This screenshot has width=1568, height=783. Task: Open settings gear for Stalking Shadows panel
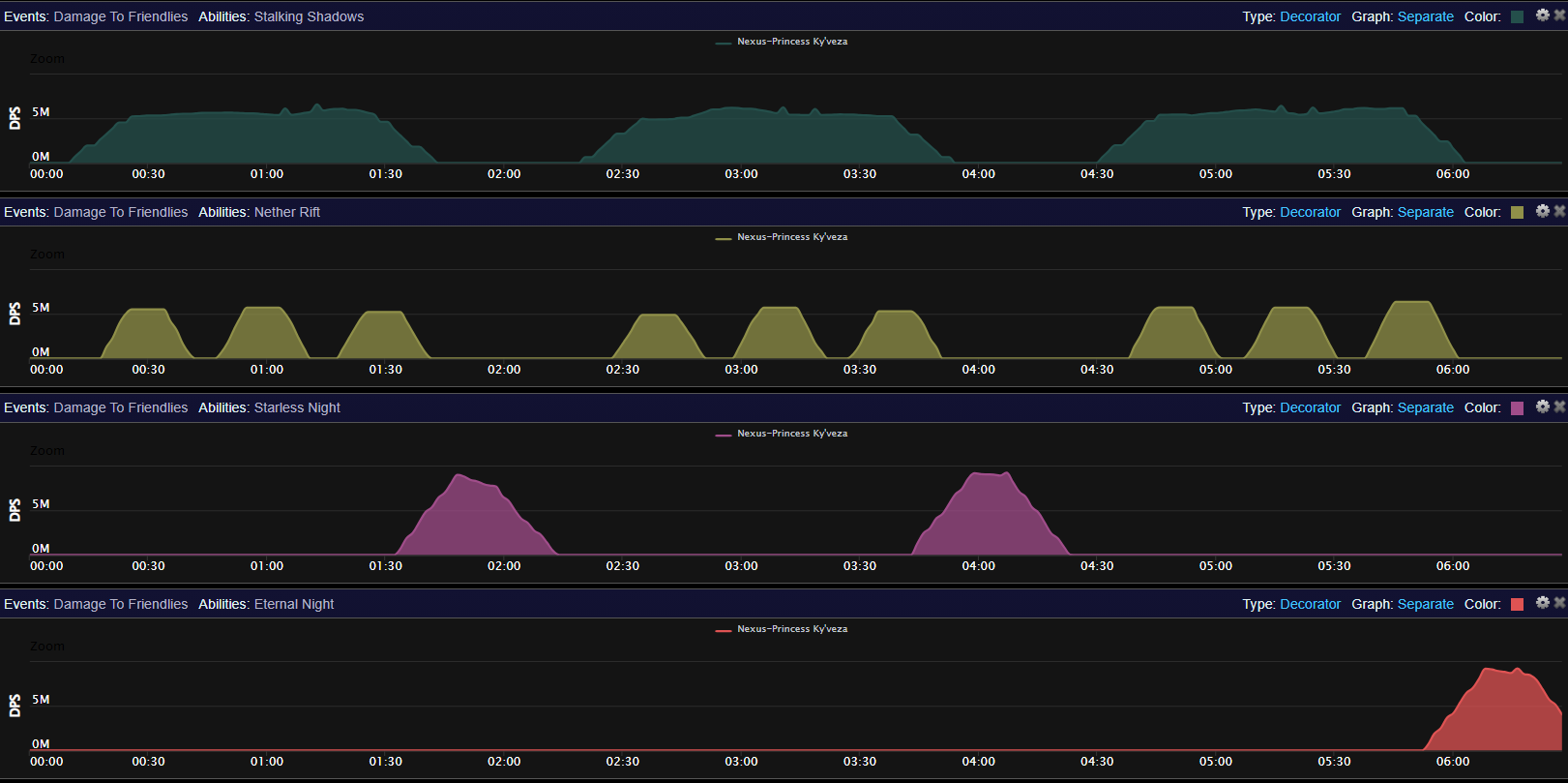(1543, 15)
